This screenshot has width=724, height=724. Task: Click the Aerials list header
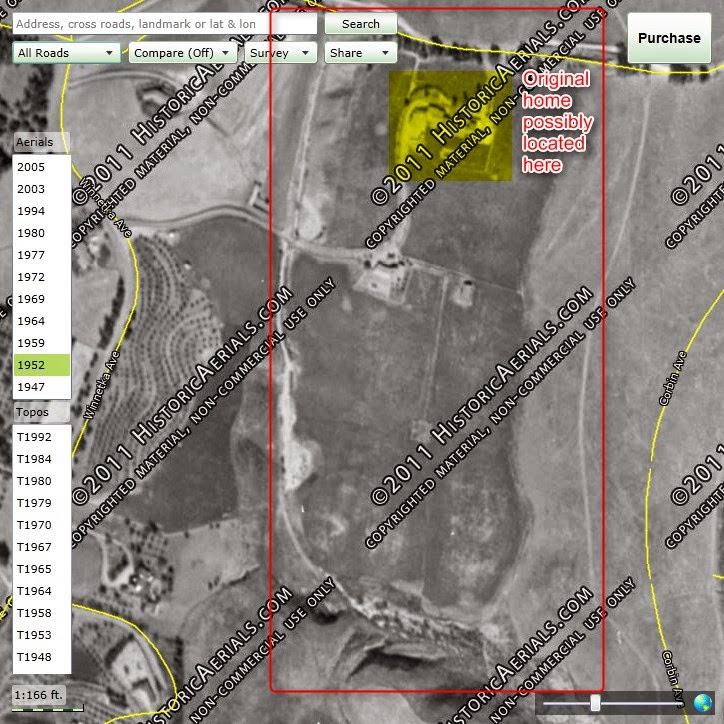pyautogui.click(x=42, y=142)
